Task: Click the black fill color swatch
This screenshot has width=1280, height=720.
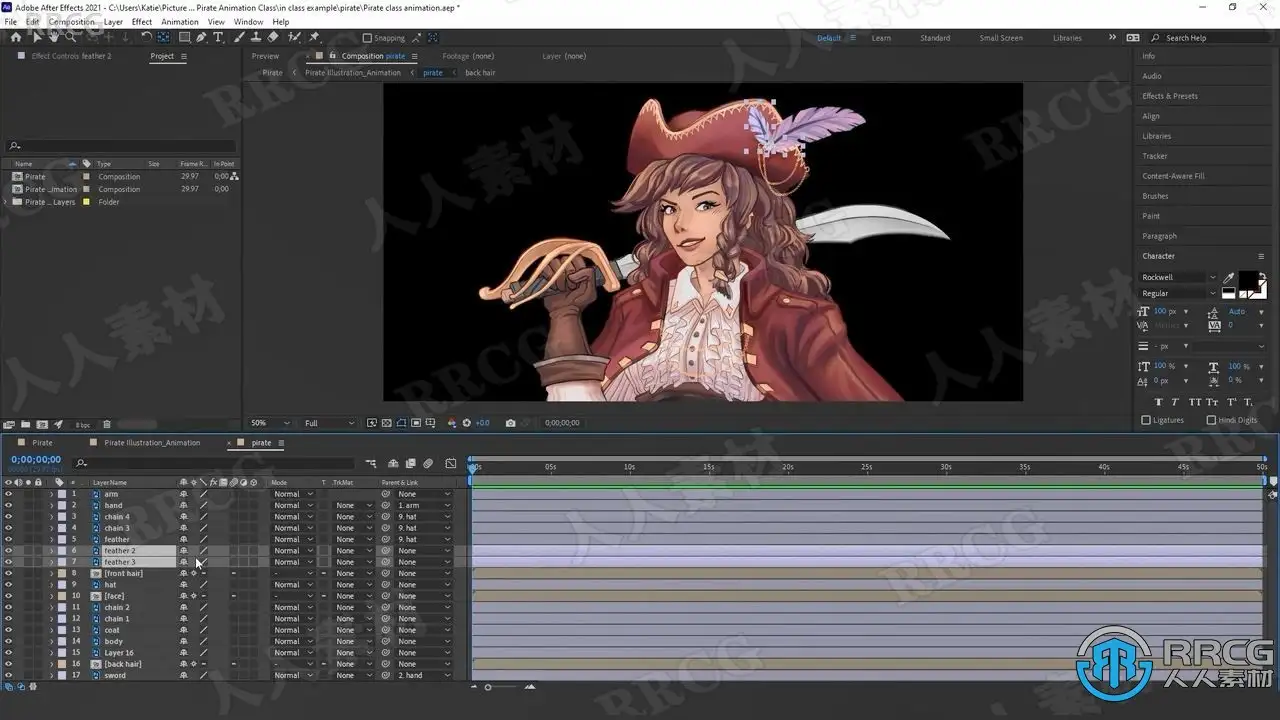Action: (1249, 280)
